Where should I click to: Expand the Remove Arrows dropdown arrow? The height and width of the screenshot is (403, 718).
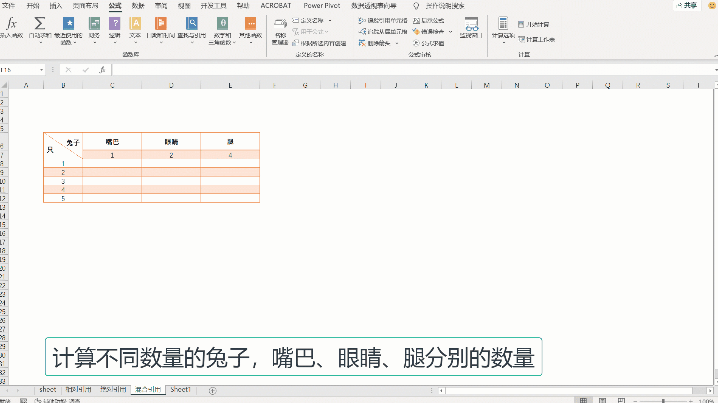397,43
